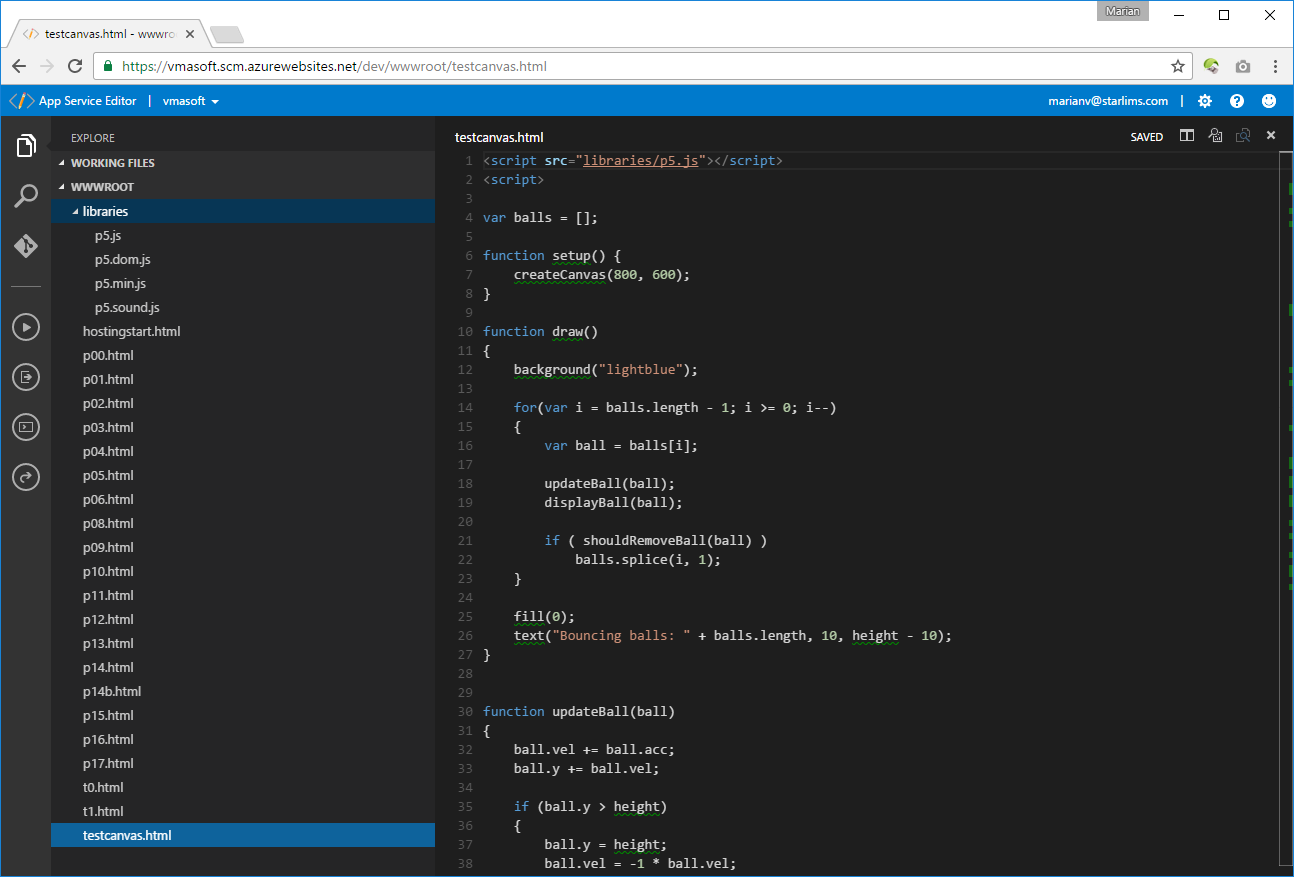Open the Chrome three-dot menu
This screenshot has width=1294, height=877.
1276,67
